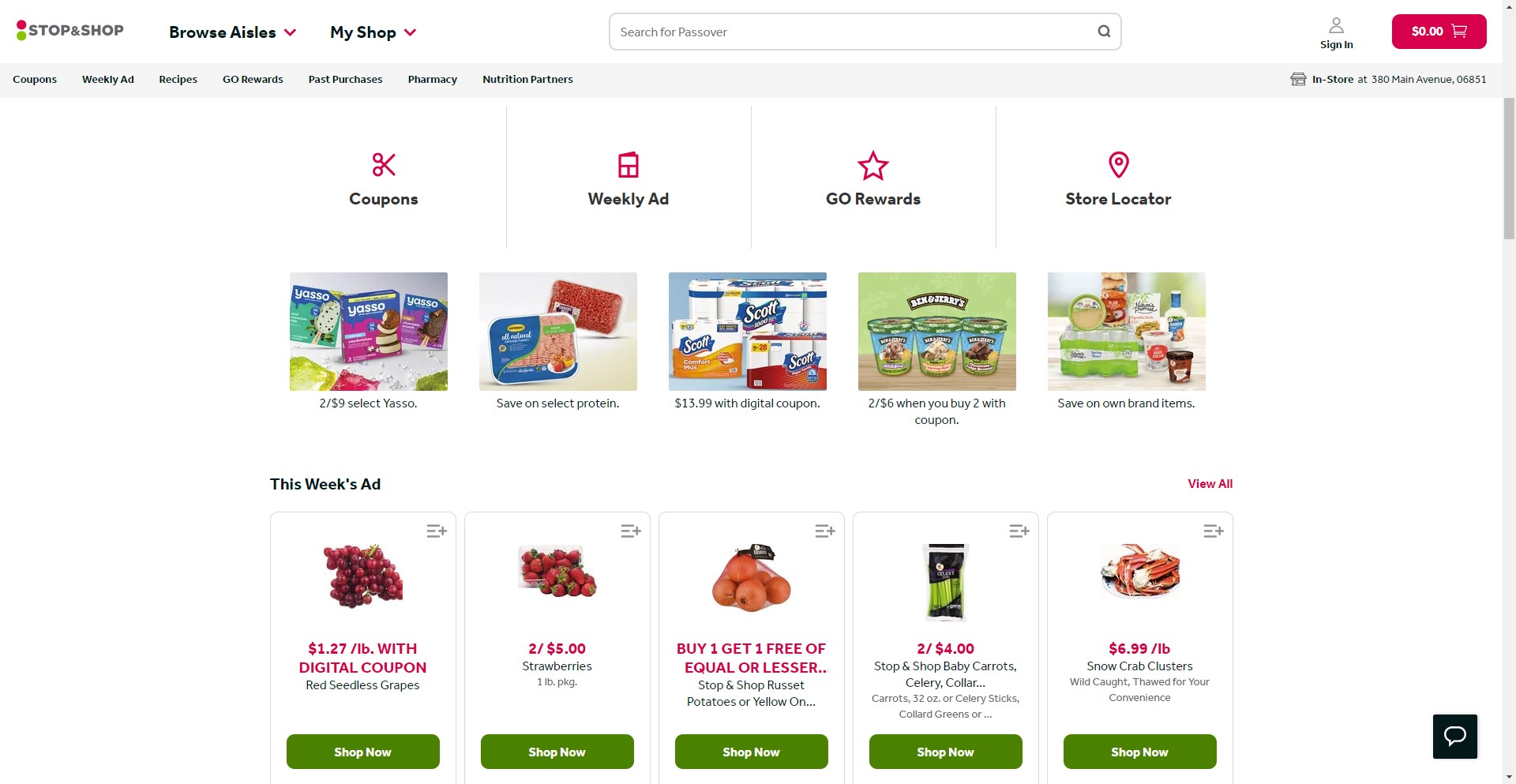Click View All weekly ad link
Image resolution: width=1516 pixels, height=784 pixels.
click(1210, 484)
